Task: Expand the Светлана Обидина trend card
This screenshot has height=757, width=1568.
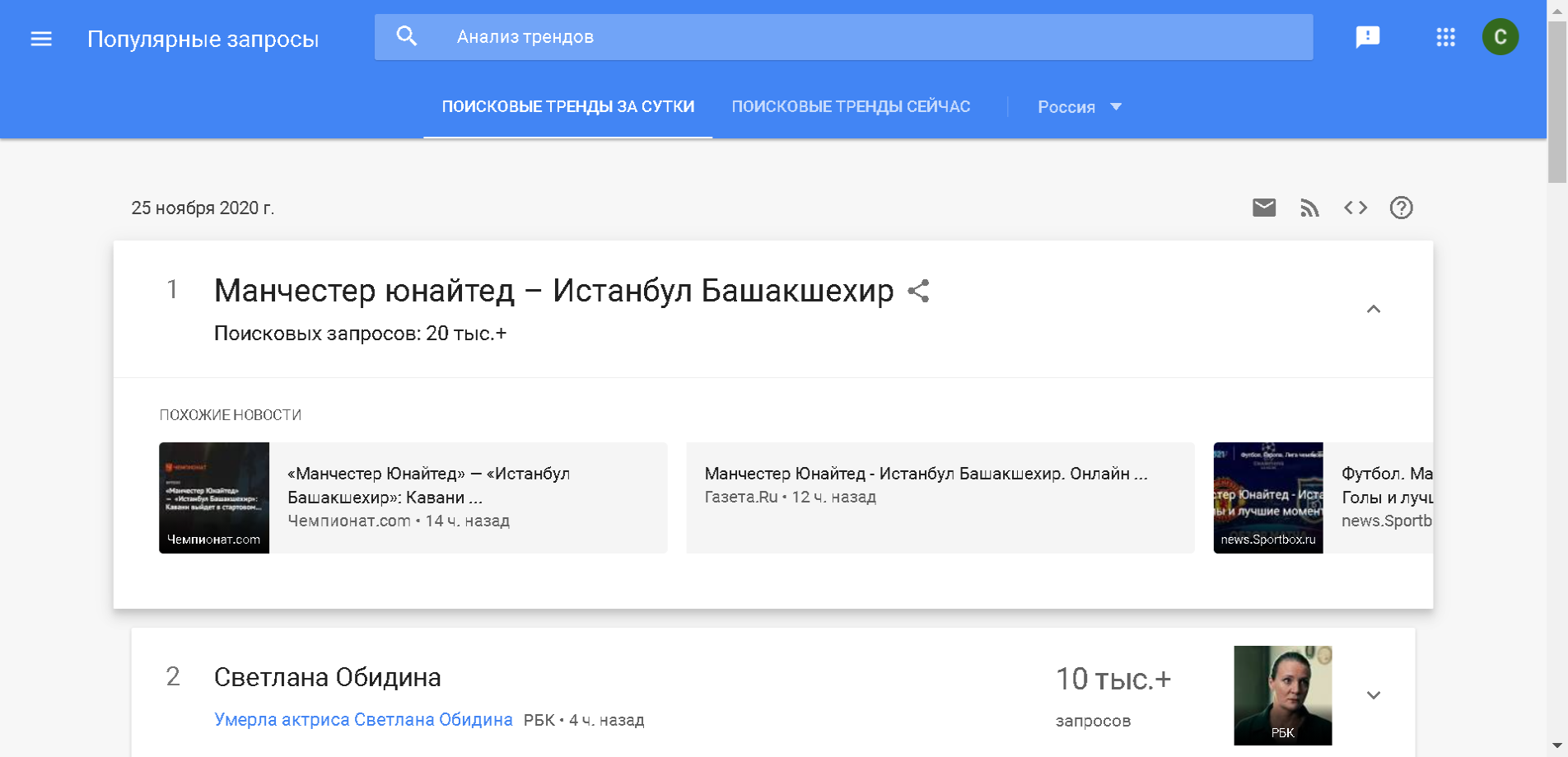Action: point(1373,695)
